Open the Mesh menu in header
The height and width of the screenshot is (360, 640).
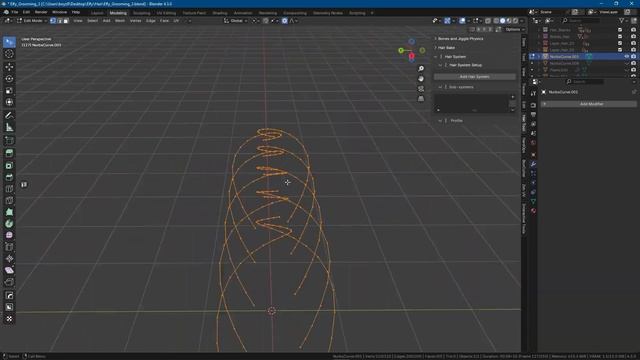tap(120, 21)
